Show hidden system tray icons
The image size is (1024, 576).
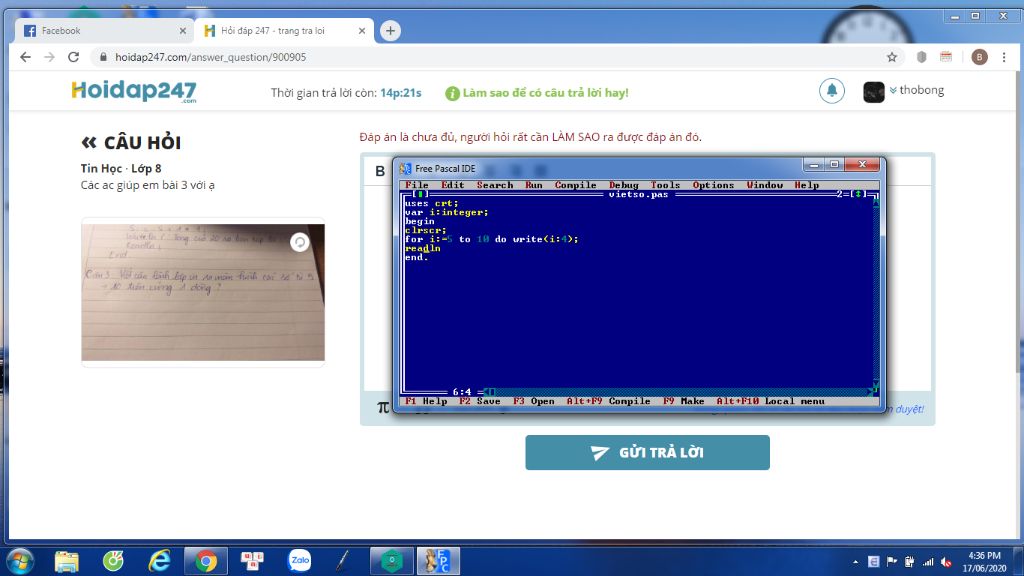856,562
